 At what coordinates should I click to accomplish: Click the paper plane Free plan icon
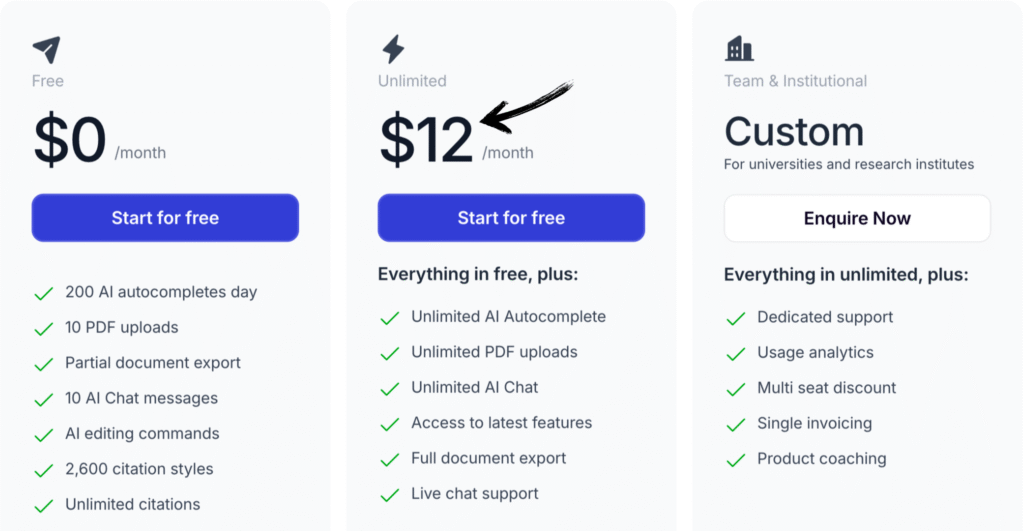click(46, 49)
